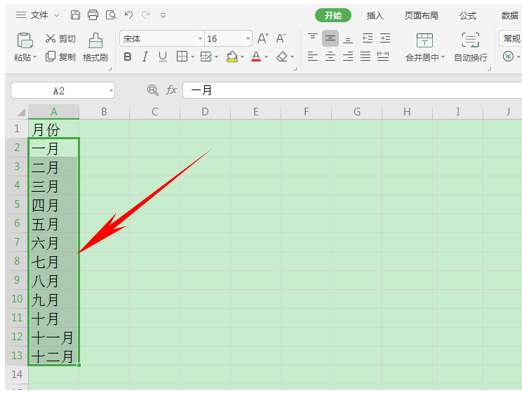Screen dimensions: 522x396
Task: Open the font name dropdown 宋体
Action: click(x=162, y=39)
